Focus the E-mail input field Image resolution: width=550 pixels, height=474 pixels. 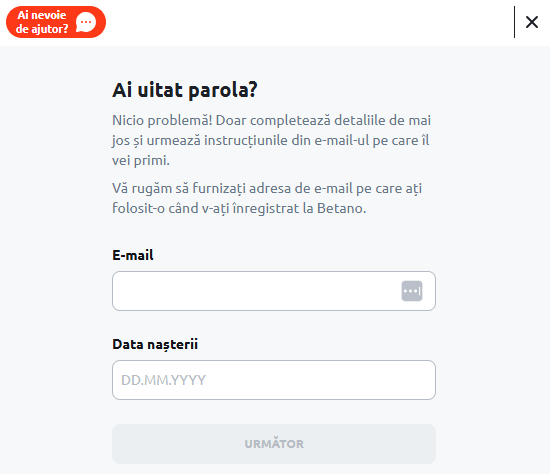coord(274,291)
